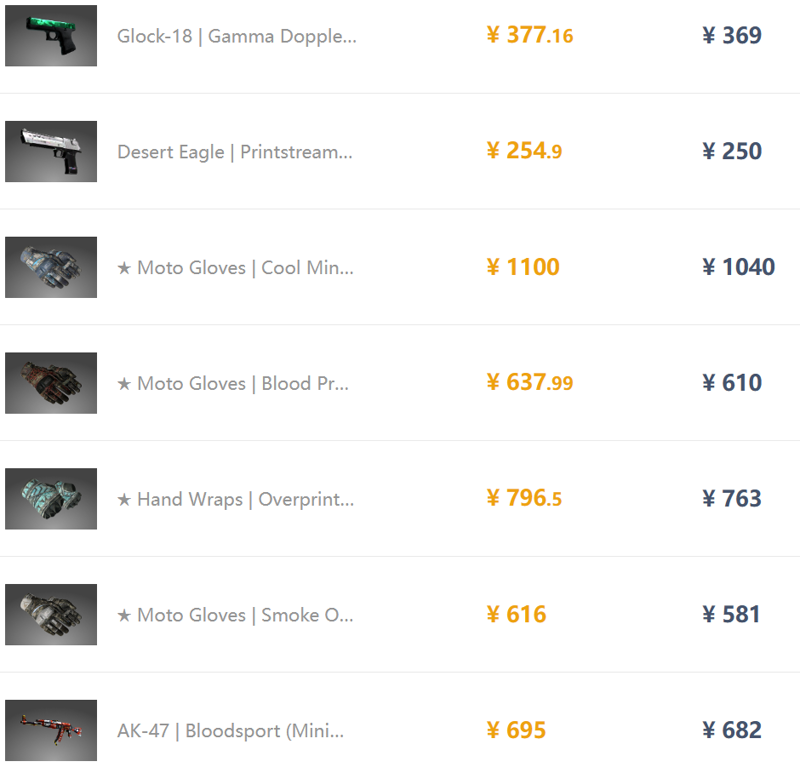The image size is (800, 773).
Task: Open the ★ Moto Gloves | Cool Min... name
Action: click(x=235, y=268)
